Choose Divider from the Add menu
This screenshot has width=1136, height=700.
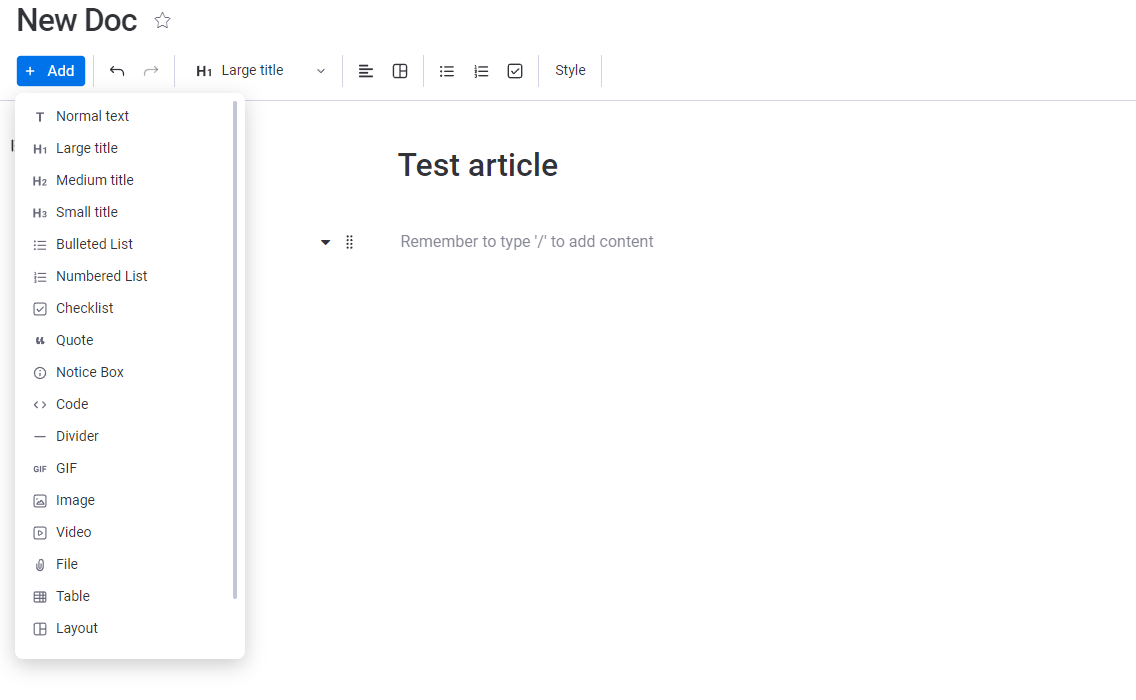[77, 436]
